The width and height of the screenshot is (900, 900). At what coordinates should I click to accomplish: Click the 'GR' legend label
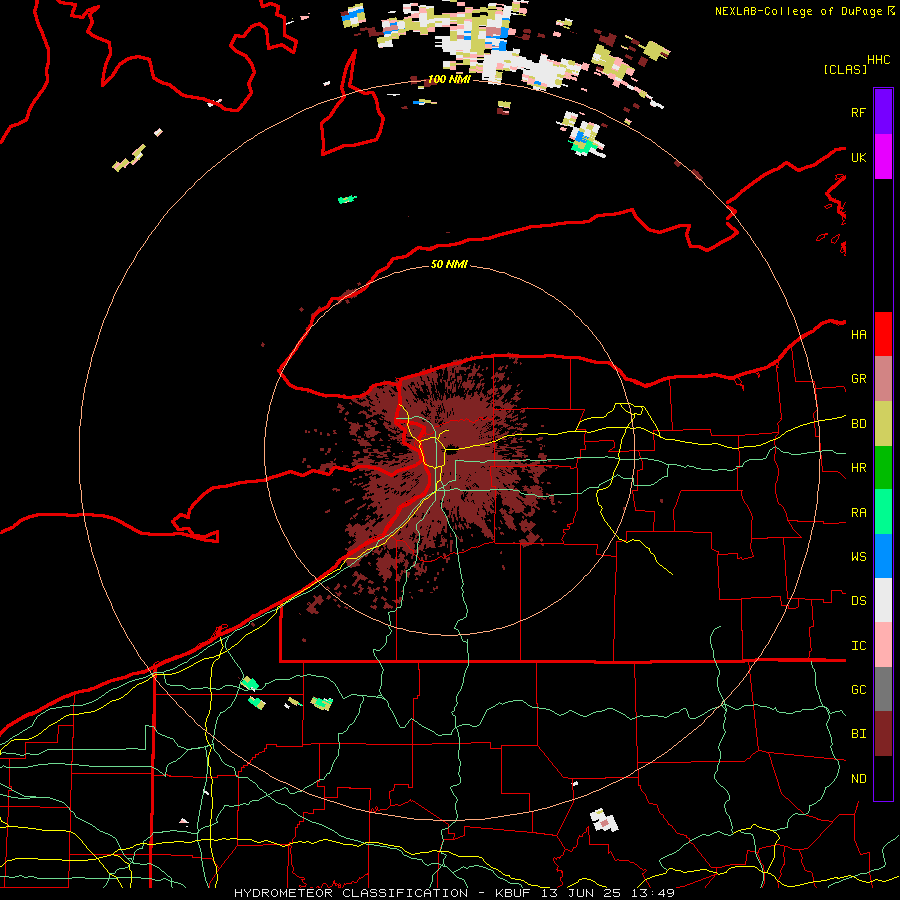(x=859, y=379)
